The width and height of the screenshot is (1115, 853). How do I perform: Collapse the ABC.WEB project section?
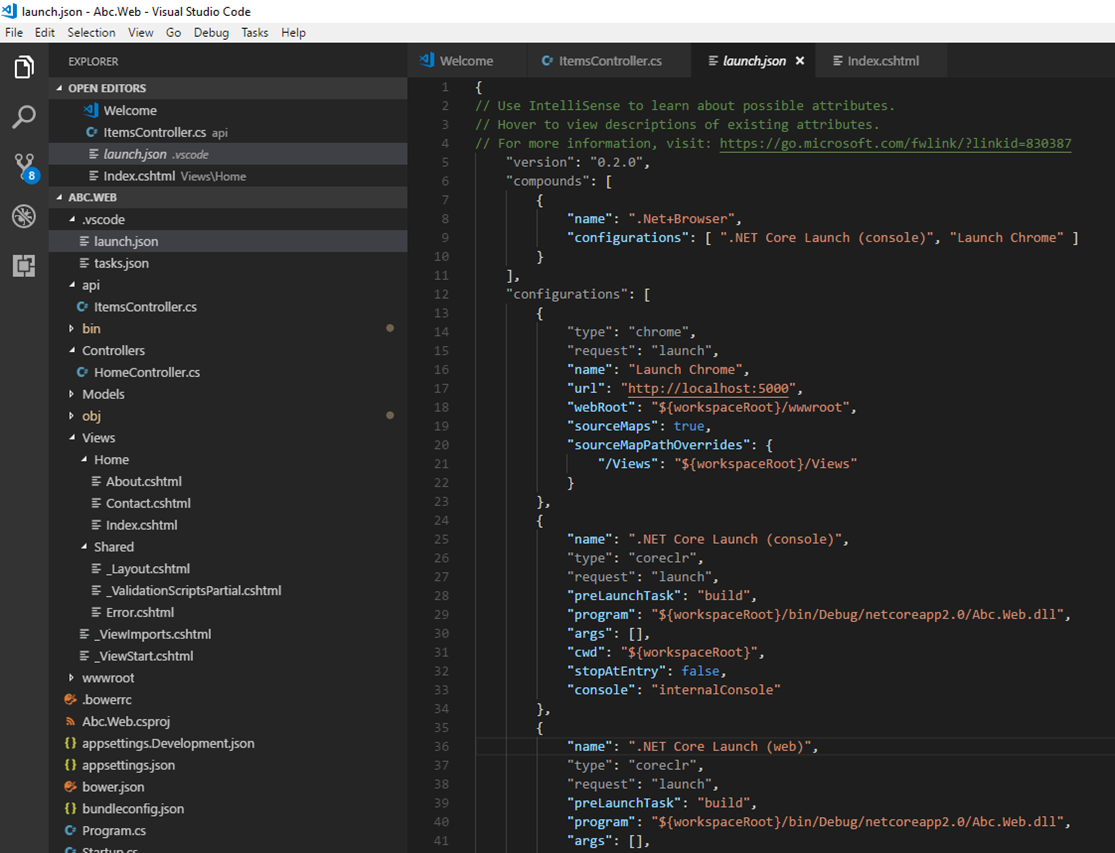point(59,198)
